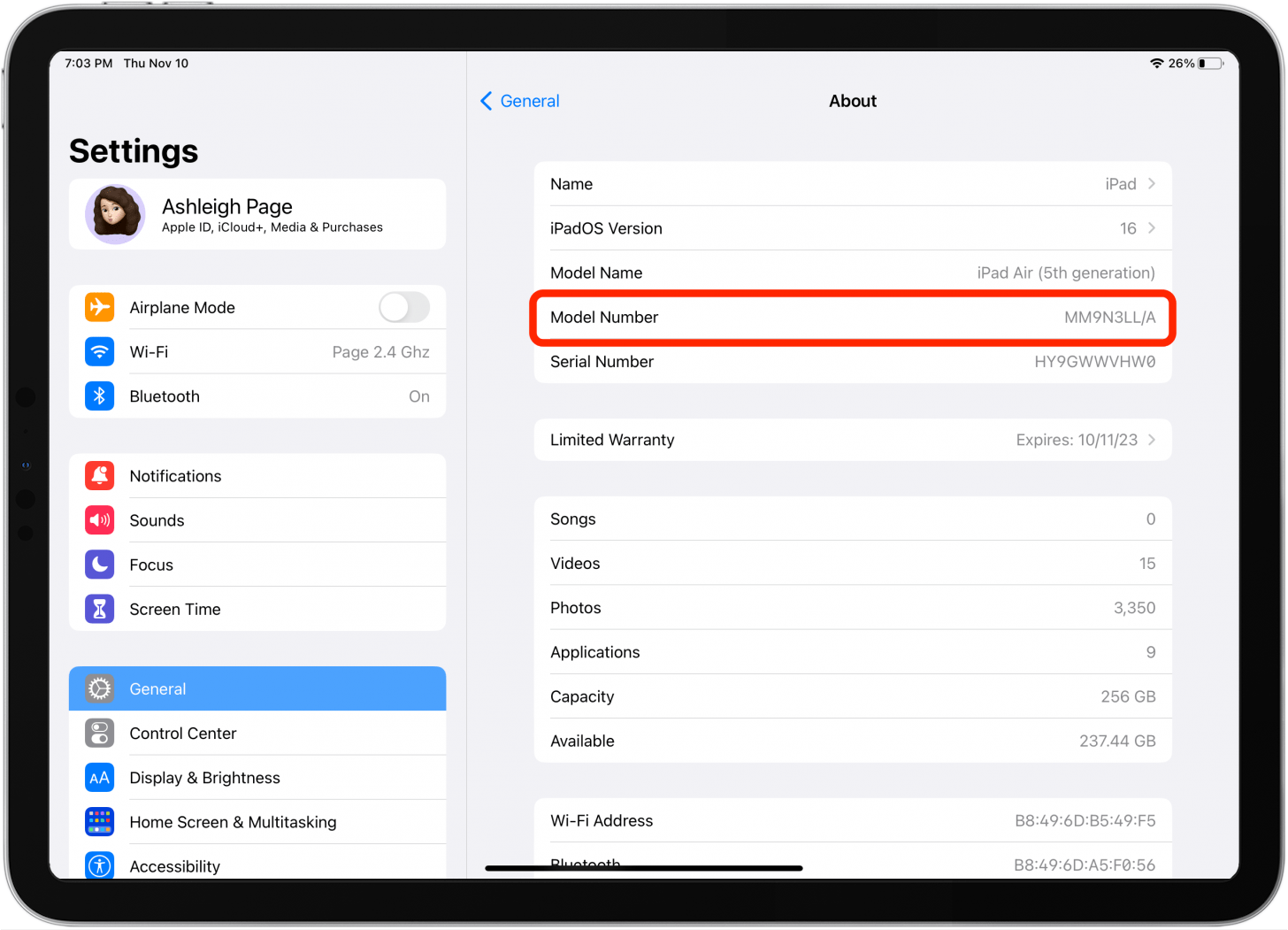Open Ashleigh Page's Apple ID settings
Image resolution: width=1288 pixels, height=930 pixels.
pyautogui.click(x=257, y=213)
